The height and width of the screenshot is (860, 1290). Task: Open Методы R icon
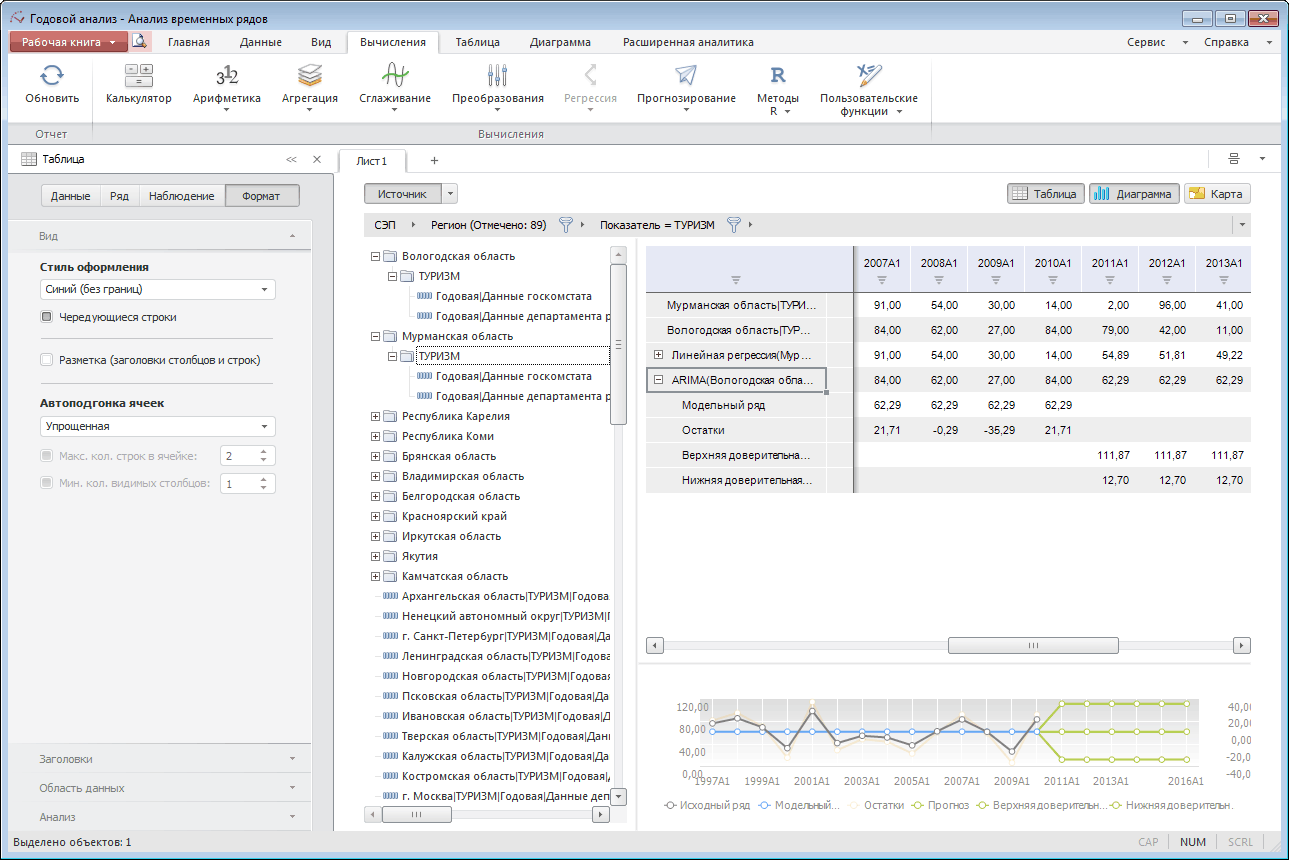click(x=777, y=76)
